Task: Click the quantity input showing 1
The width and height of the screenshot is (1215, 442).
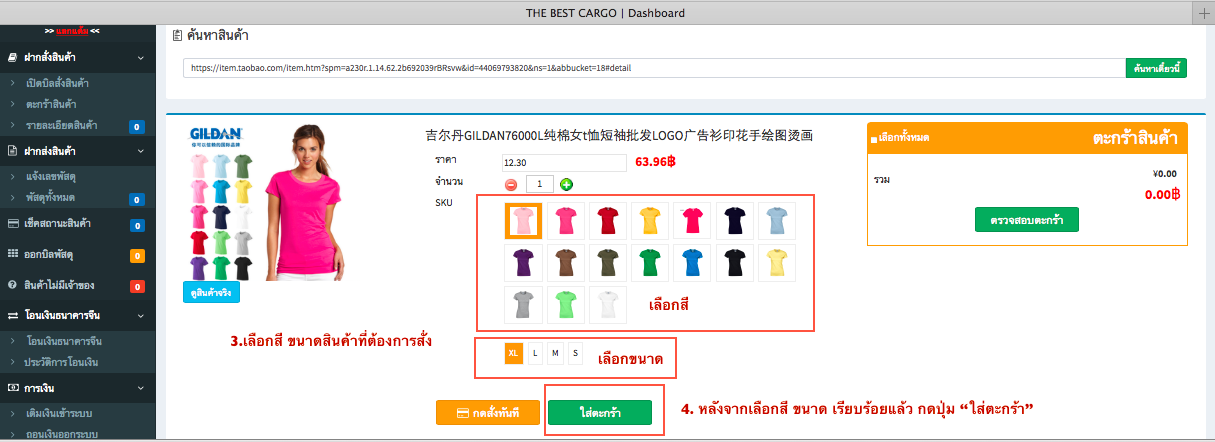Action: [x=539, y=184]
